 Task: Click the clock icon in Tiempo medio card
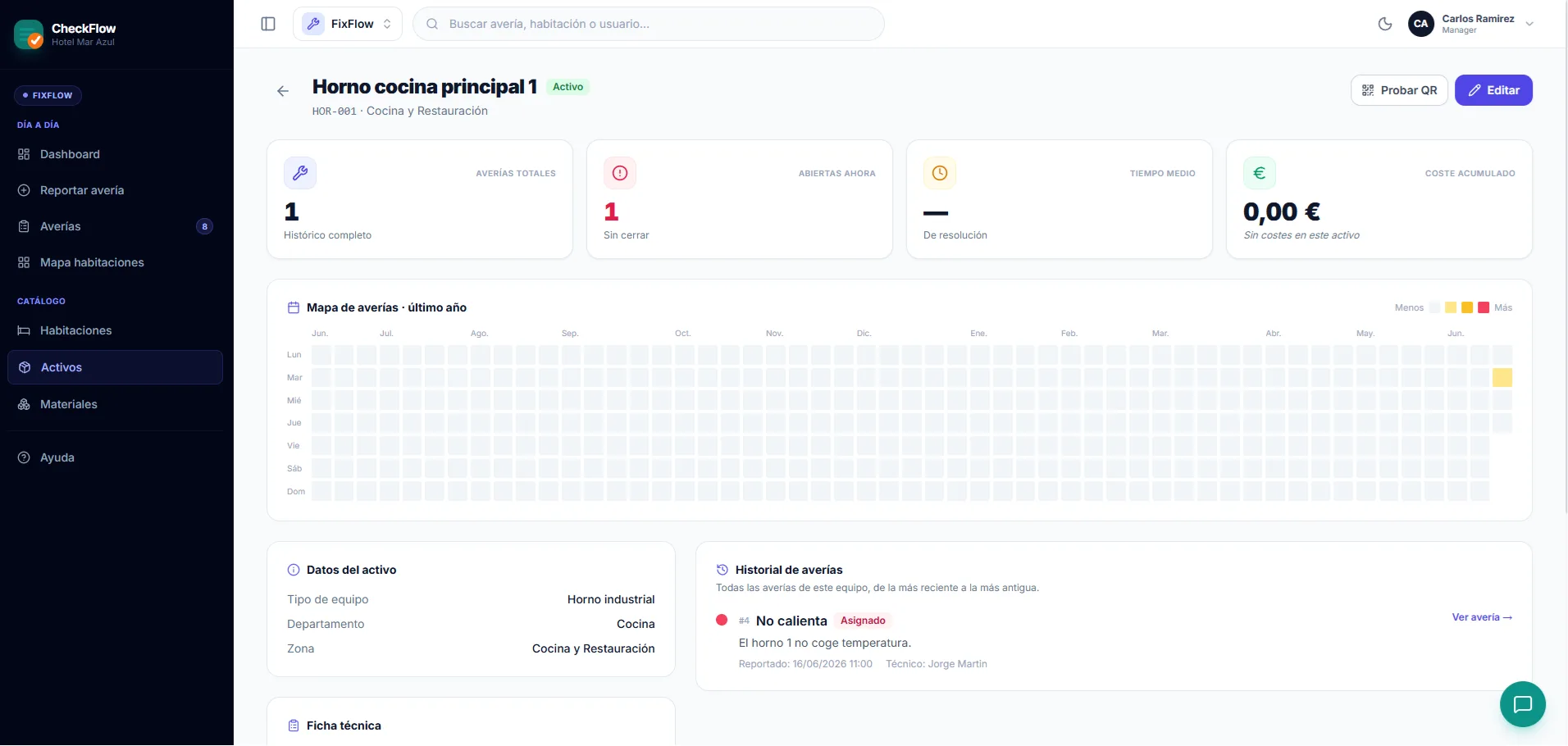[x=940, y=173]
